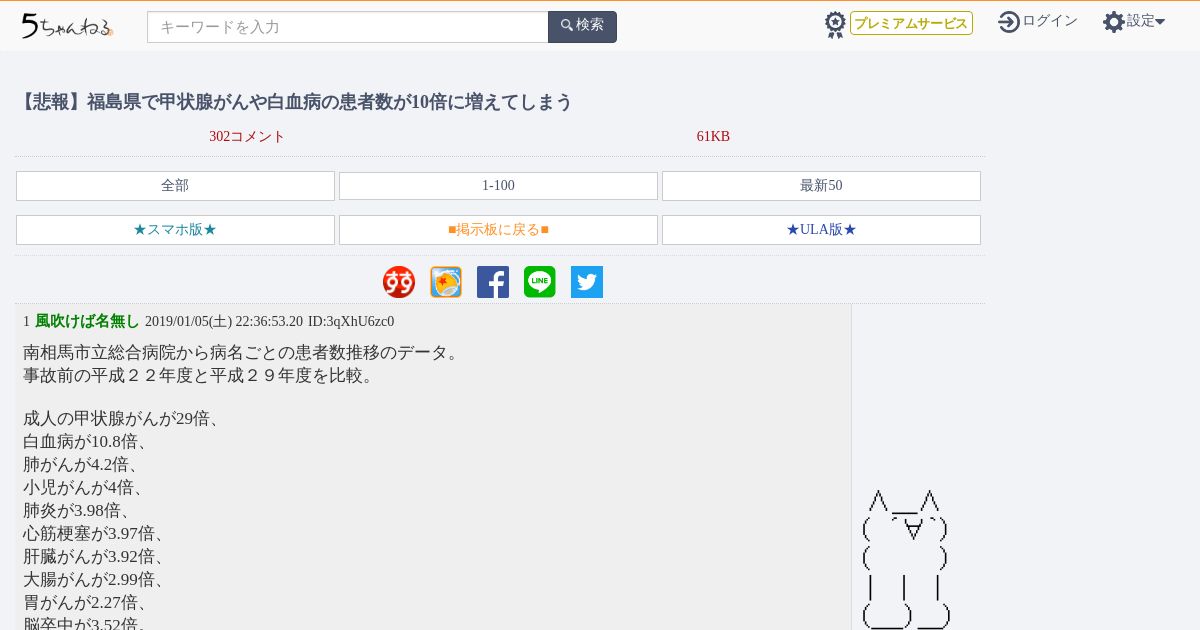Open the プレミアムサービス link
This screenshot has height=630, width=1200.
911,23
